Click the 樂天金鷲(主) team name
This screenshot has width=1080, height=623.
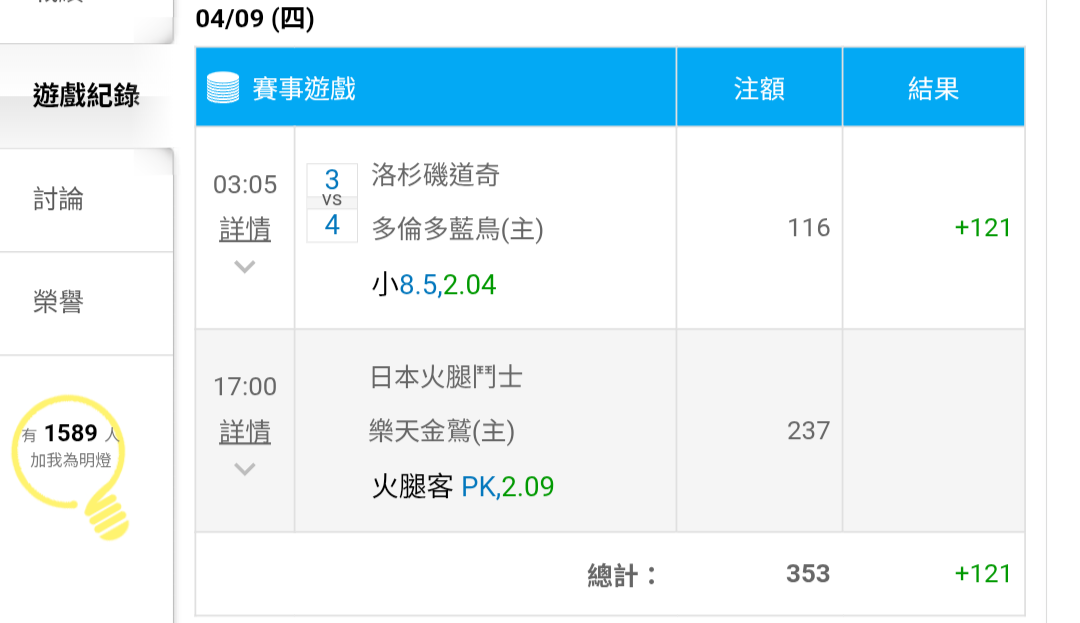(441, 431)
